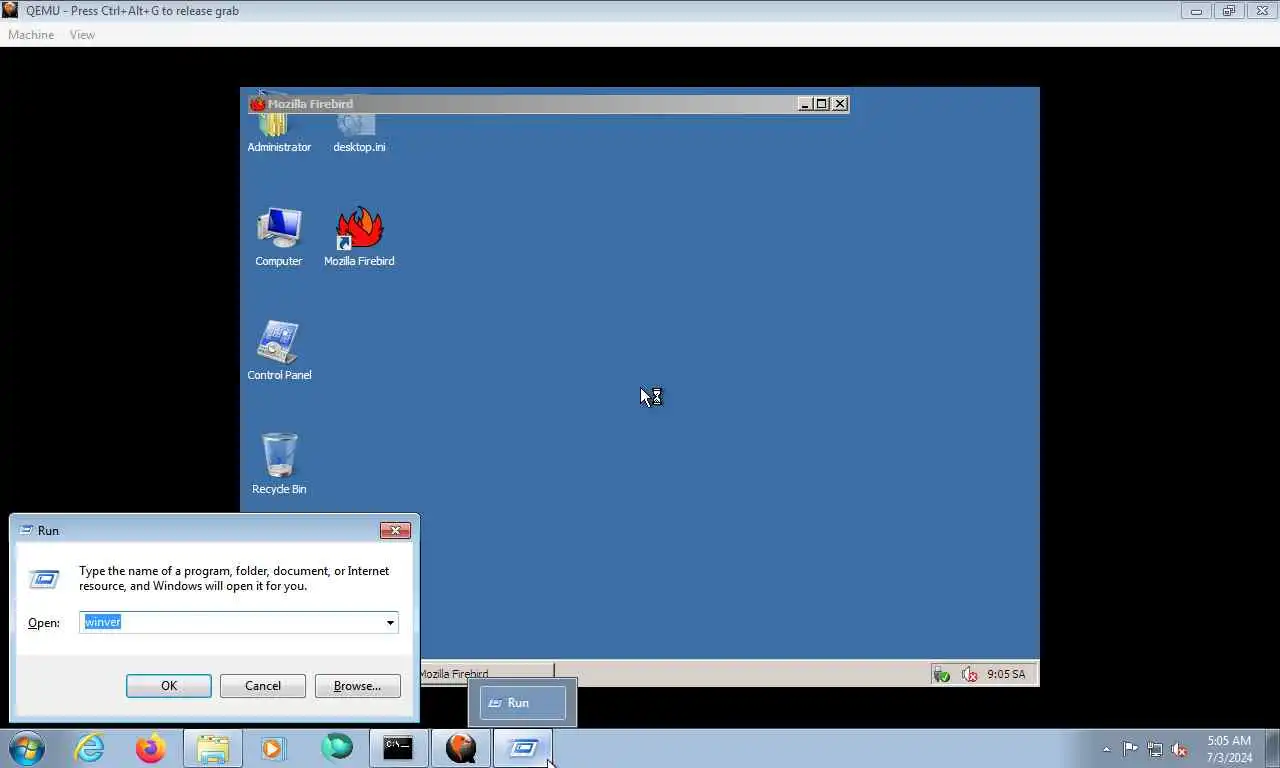Image resolution: width=1280 pixels, height=768 pixels.
Task: Switch to the QEMU taskbar icon
Action: [x=461, y=748]
